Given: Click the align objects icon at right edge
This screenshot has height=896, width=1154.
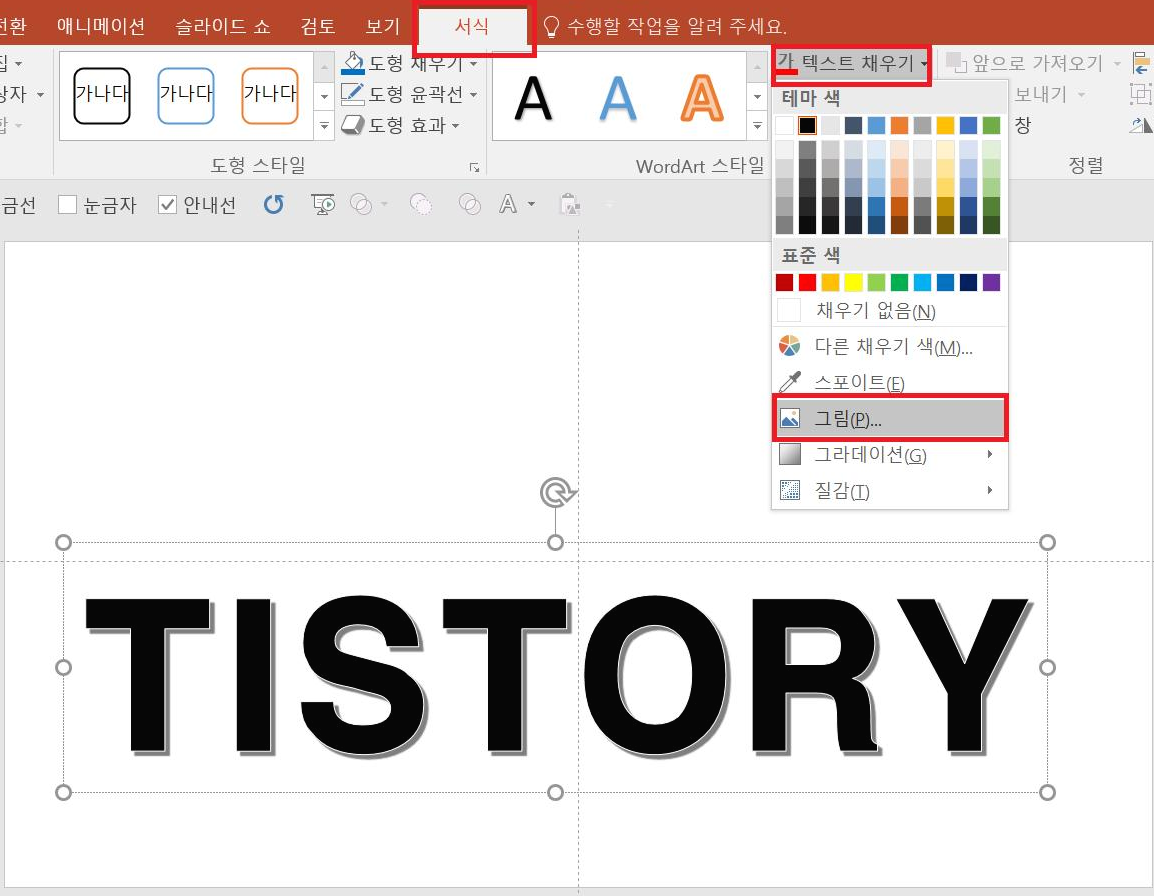Looking at the screenshot, I should [x=1141, y=63].
